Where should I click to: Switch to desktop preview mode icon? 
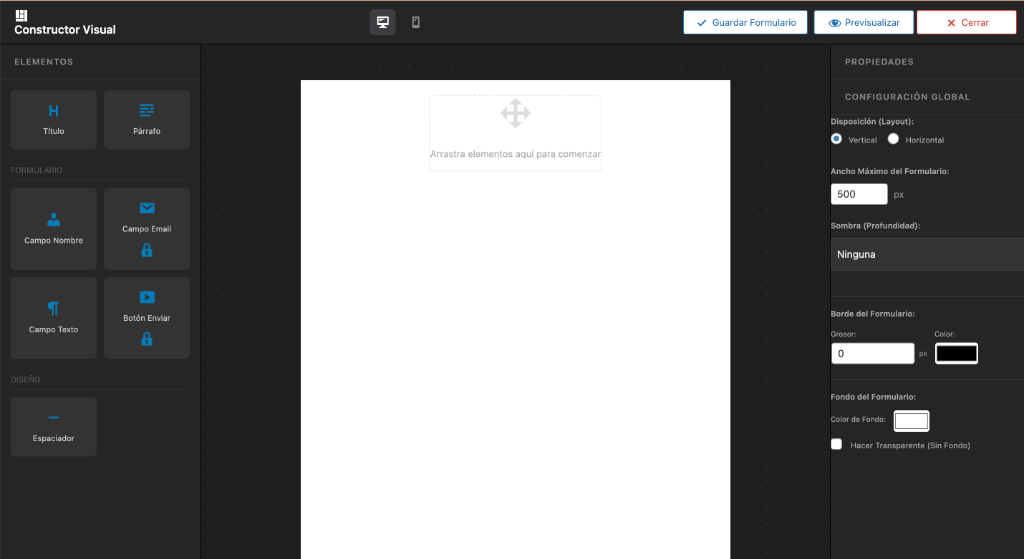coord(382,22)
